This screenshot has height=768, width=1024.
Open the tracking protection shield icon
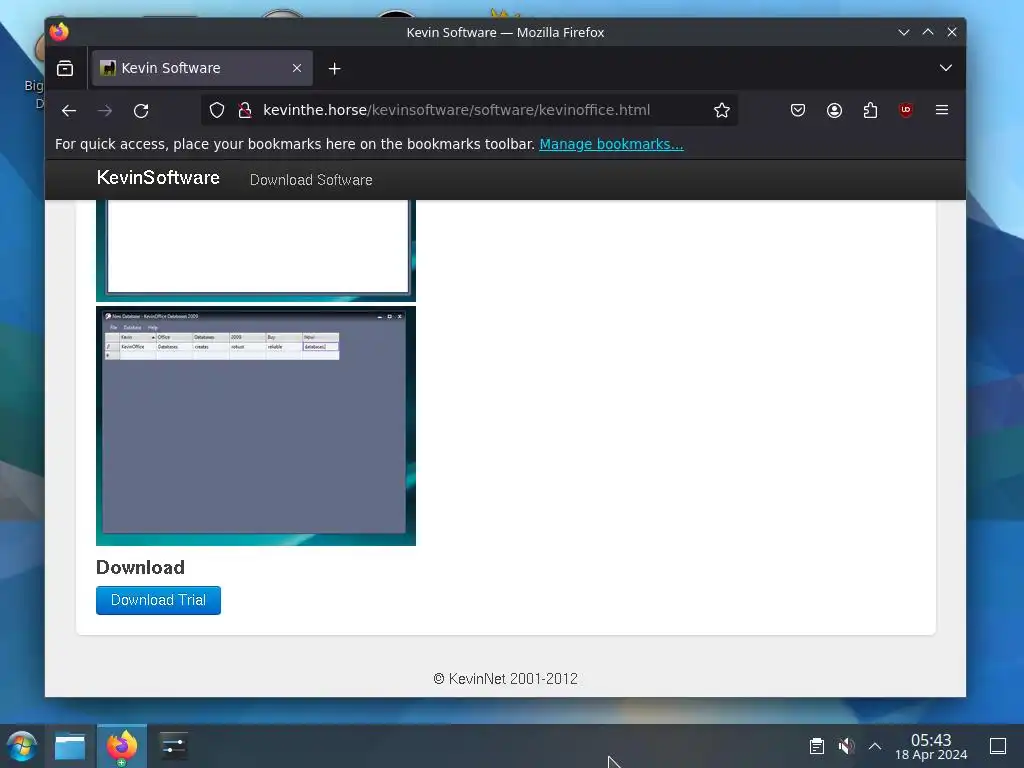(217, 110)
